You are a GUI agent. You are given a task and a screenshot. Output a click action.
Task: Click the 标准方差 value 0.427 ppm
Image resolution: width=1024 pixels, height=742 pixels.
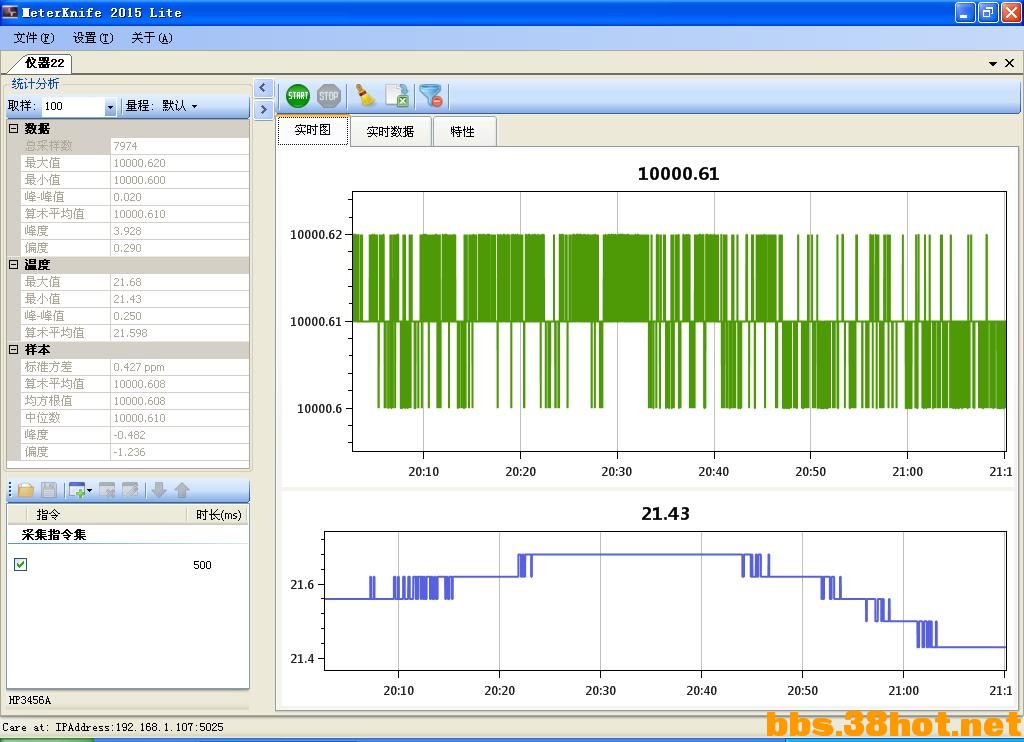[180, 366]
